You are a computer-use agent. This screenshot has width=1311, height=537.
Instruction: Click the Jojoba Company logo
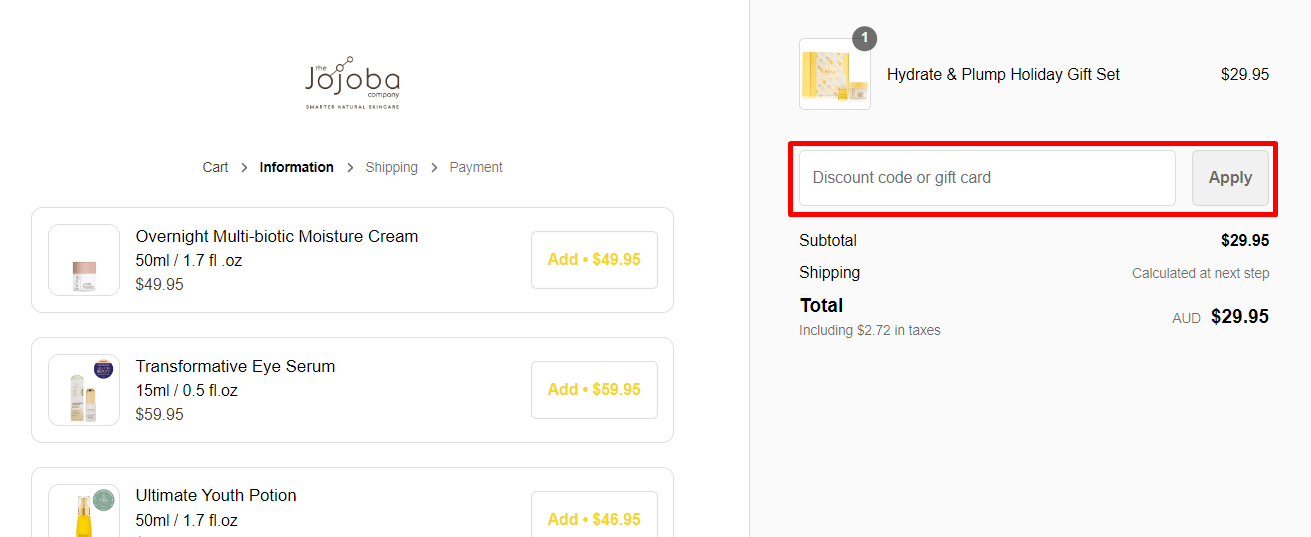(x=352, y=82)
